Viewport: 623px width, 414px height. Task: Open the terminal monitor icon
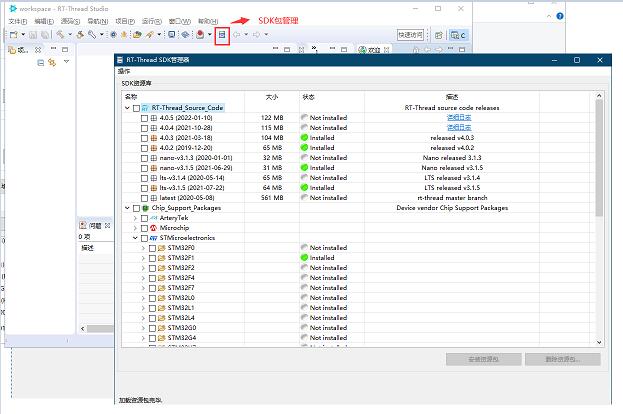172,35
